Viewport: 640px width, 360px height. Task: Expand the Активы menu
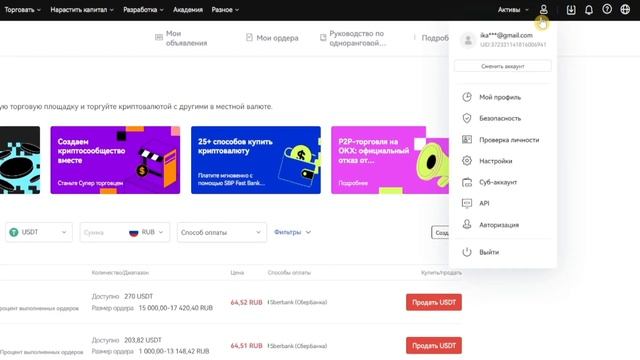(513, 9)
